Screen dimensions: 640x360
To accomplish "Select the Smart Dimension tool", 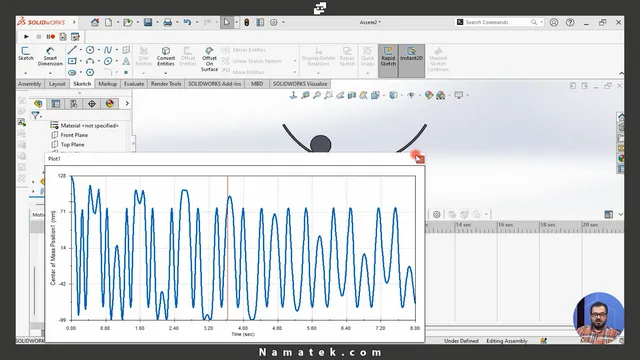I will pyautogui.click(x=50, y=56).
